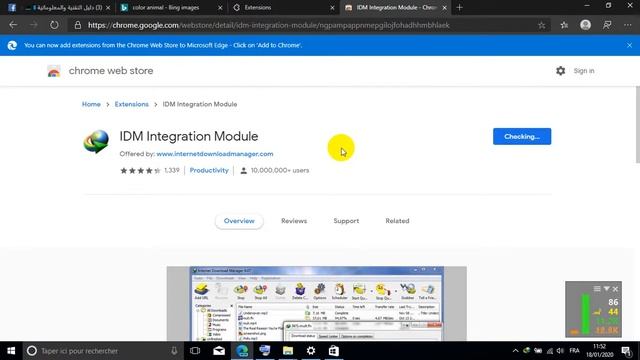640x360 pixels.
Task: Click the IDM Integration Module globe icon
Action: pyautogui.click(x=96, y=141)
